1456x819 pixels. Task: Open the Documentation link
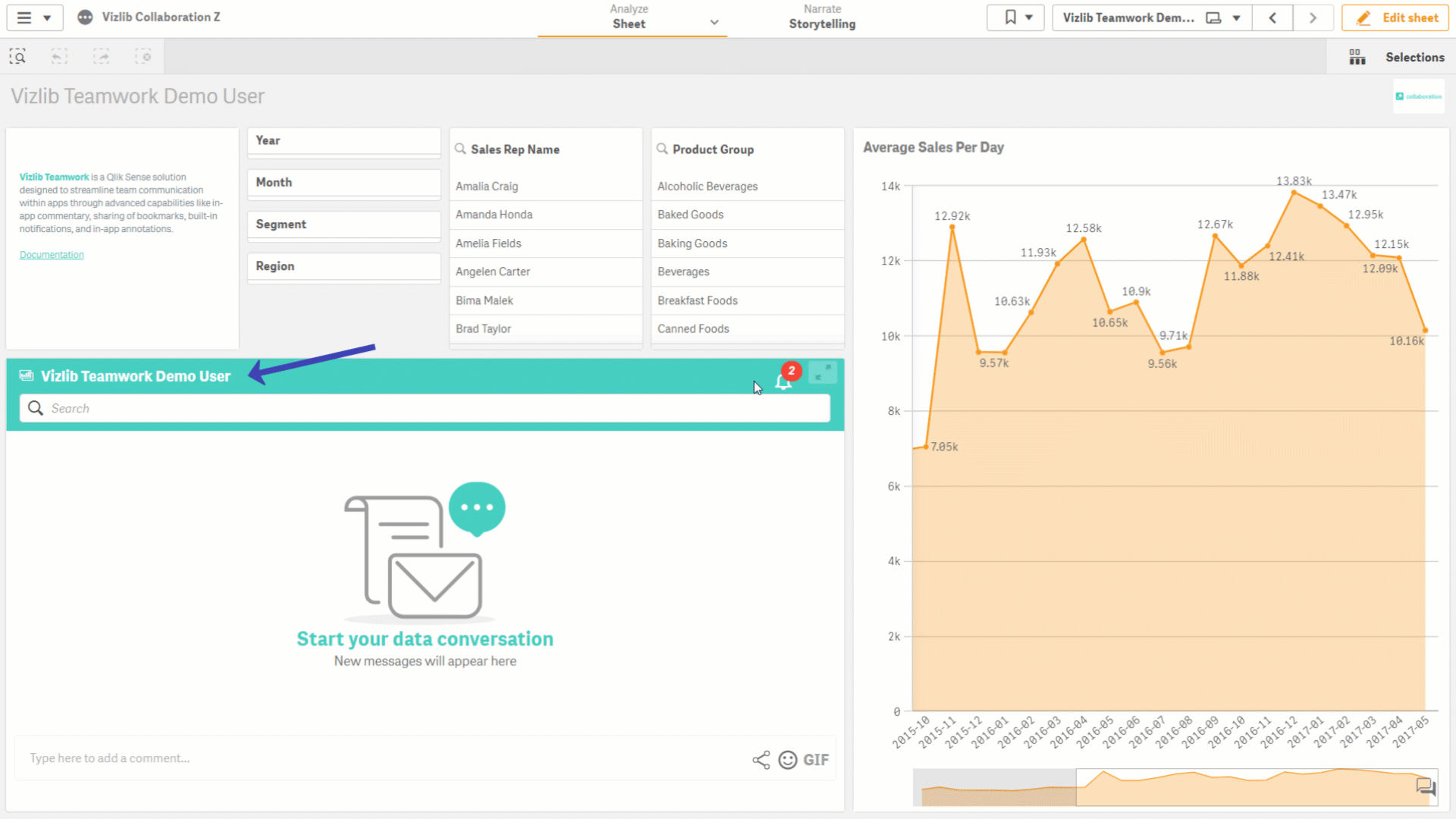coord(52,256)
